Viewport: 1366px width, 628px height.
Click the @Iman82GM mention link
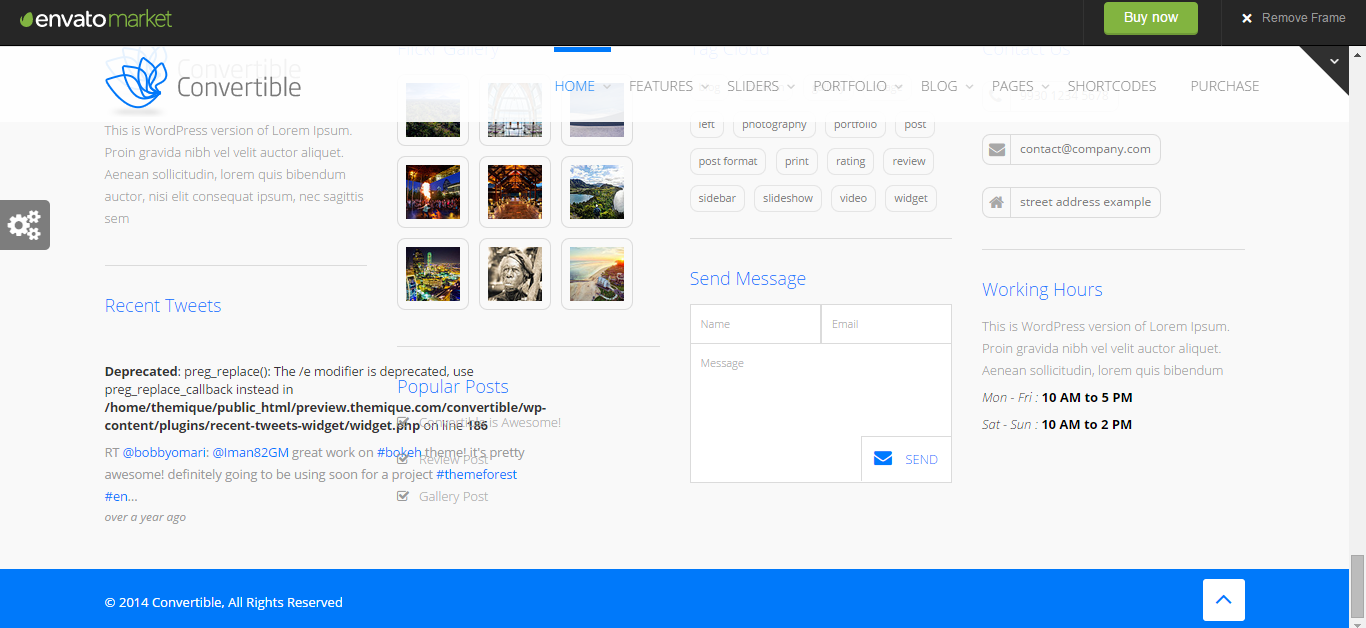pyautogui.click(x=250, y=452)
